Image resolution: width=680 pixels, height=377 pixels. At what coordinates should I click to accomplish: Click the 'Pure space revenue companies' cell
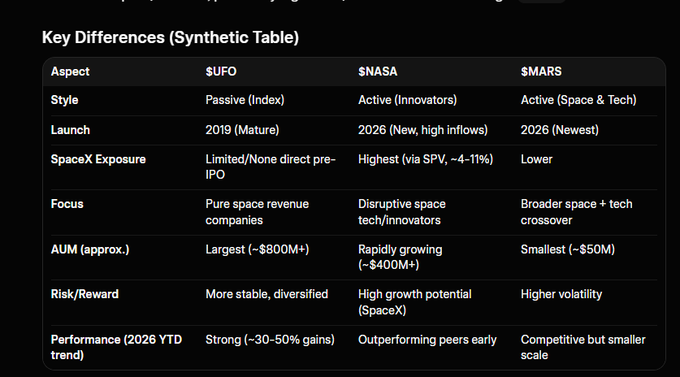[x=257, y=212]
